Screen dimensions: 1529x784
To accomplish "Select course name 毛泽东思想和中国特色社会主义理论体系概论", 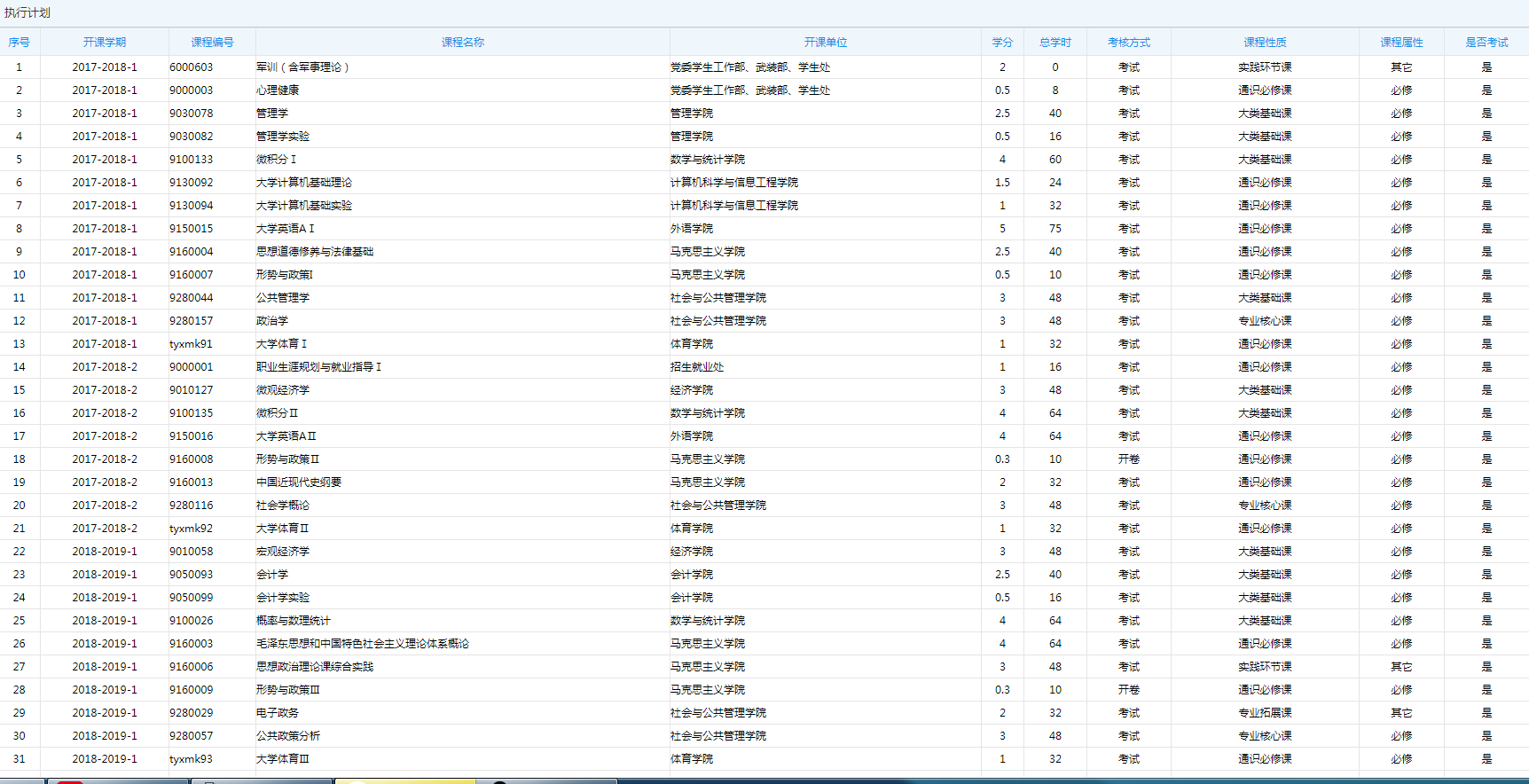I will (363, 644).
